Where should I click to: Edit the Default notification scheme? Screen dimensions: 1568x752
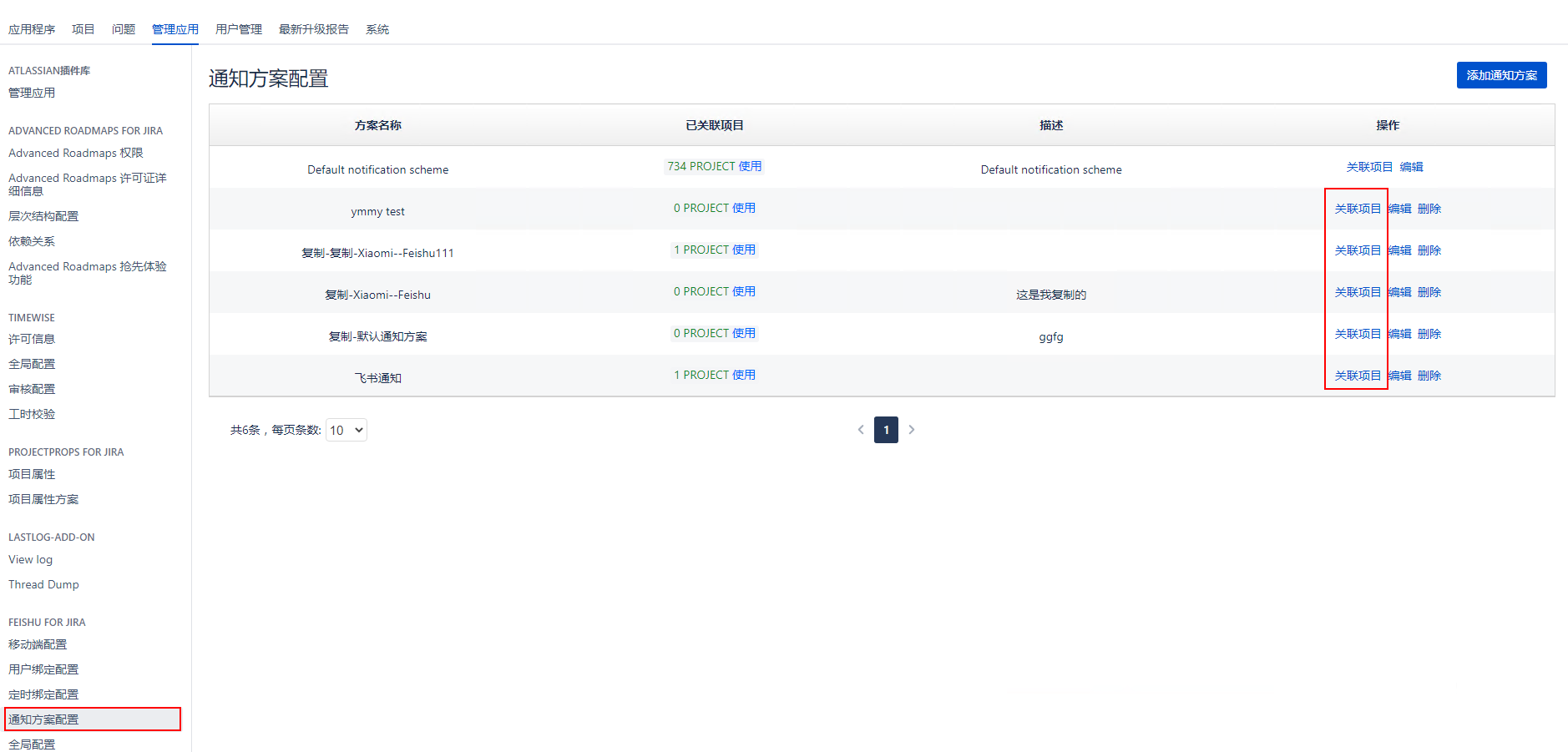tap(1411, 167)
